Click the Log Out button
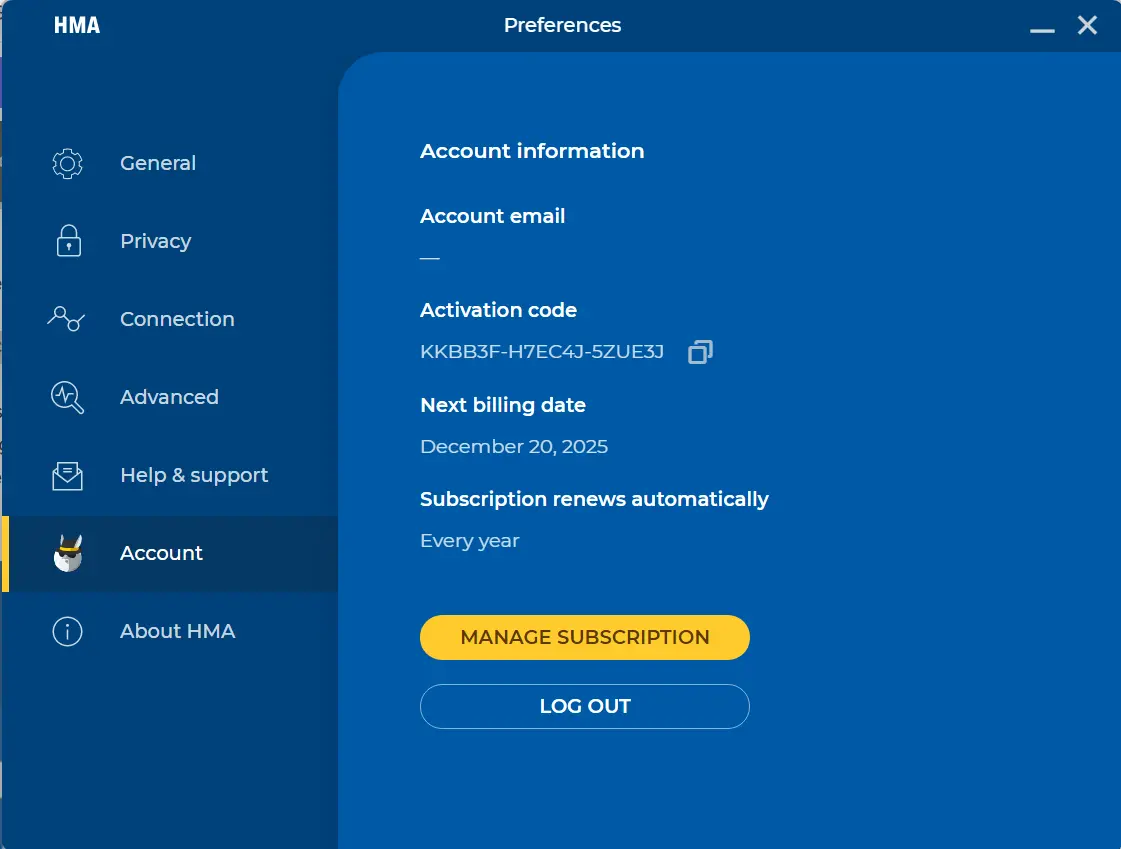Image resolution: width=1121 pixels, height=849 pixels. tap(585, 707)
